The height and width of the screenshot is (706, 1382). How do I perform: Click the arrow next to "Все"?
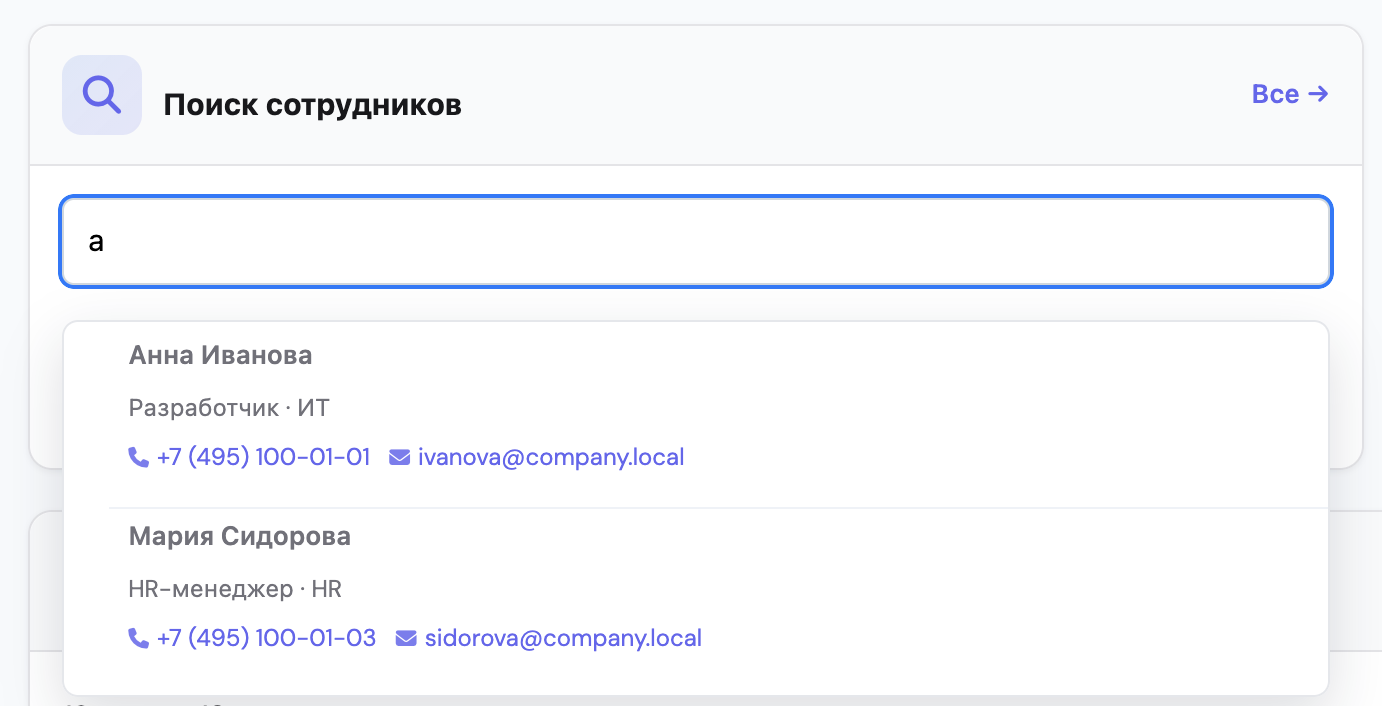(x=1319, y=94)
